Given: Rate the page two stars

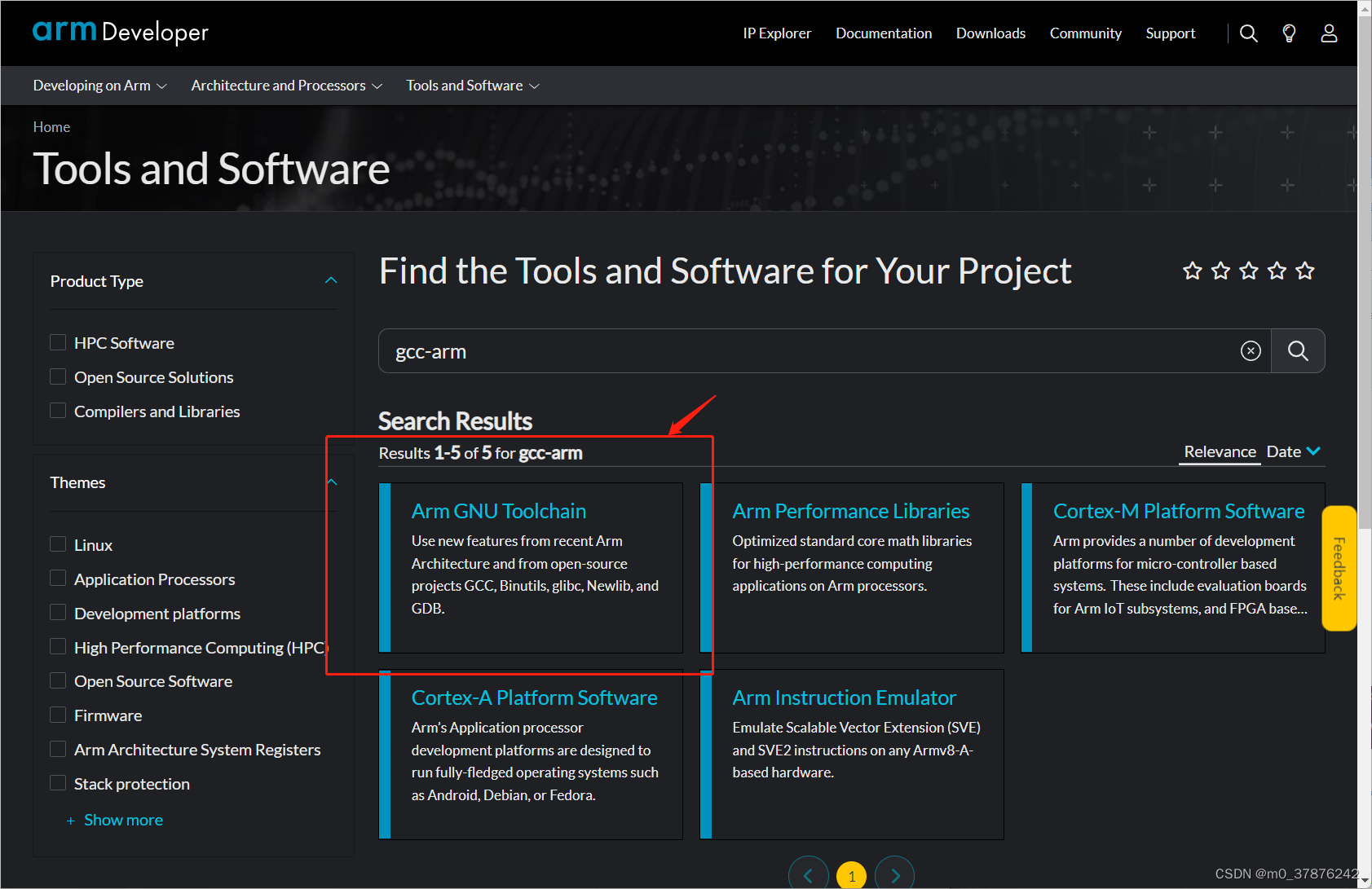Looking at the screenshot, I should point(1220,271).
